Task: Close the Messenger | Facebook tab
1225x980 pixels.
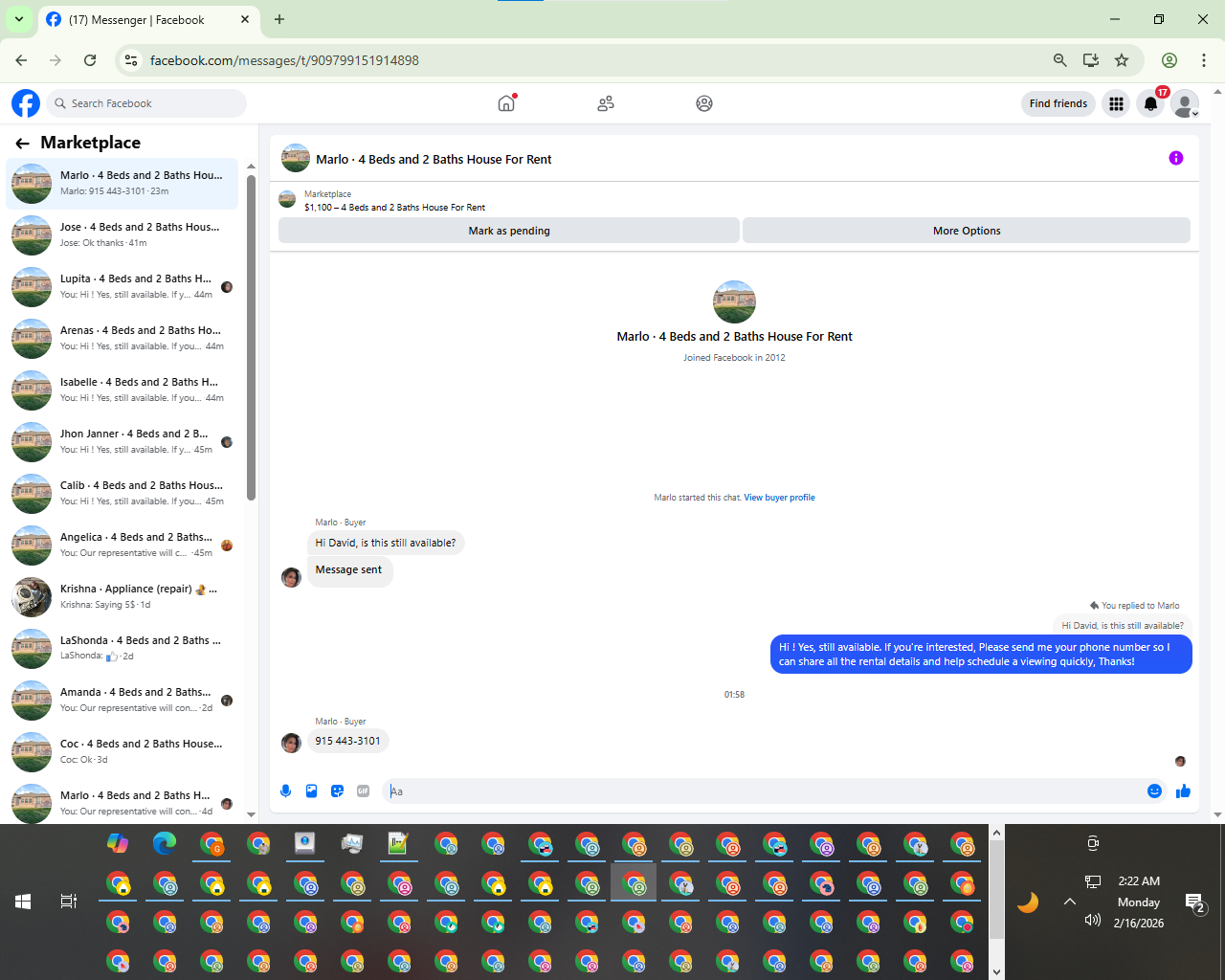Action: tap(245, 19)
